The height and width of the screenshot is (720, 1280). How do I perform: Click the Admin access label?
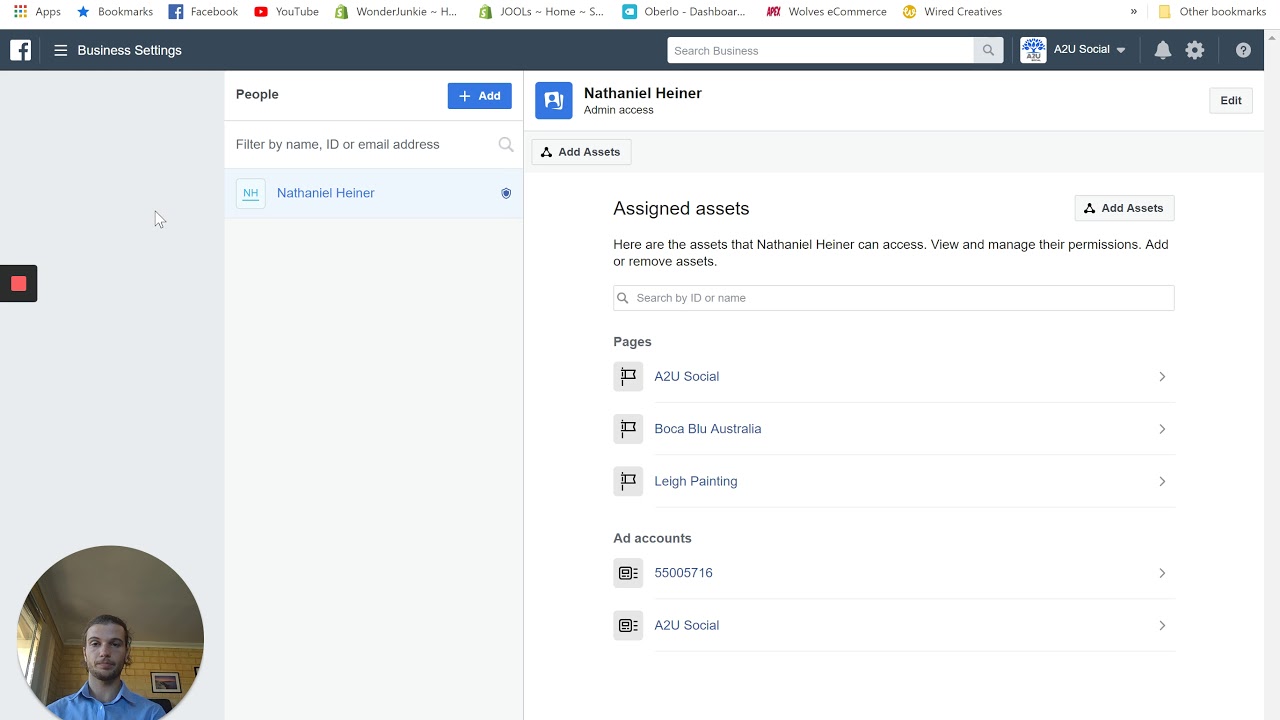(619, 110)
